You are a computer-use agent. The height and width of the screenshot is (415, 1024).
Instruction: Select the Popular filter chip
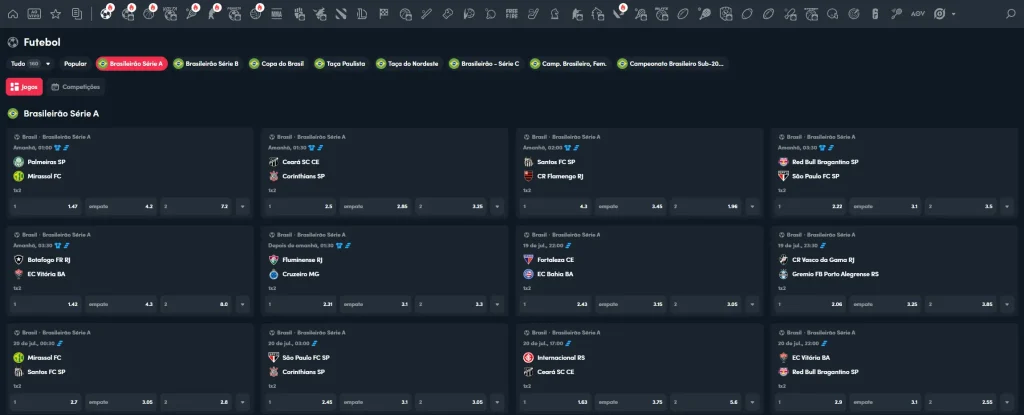(x=75, y=63)
